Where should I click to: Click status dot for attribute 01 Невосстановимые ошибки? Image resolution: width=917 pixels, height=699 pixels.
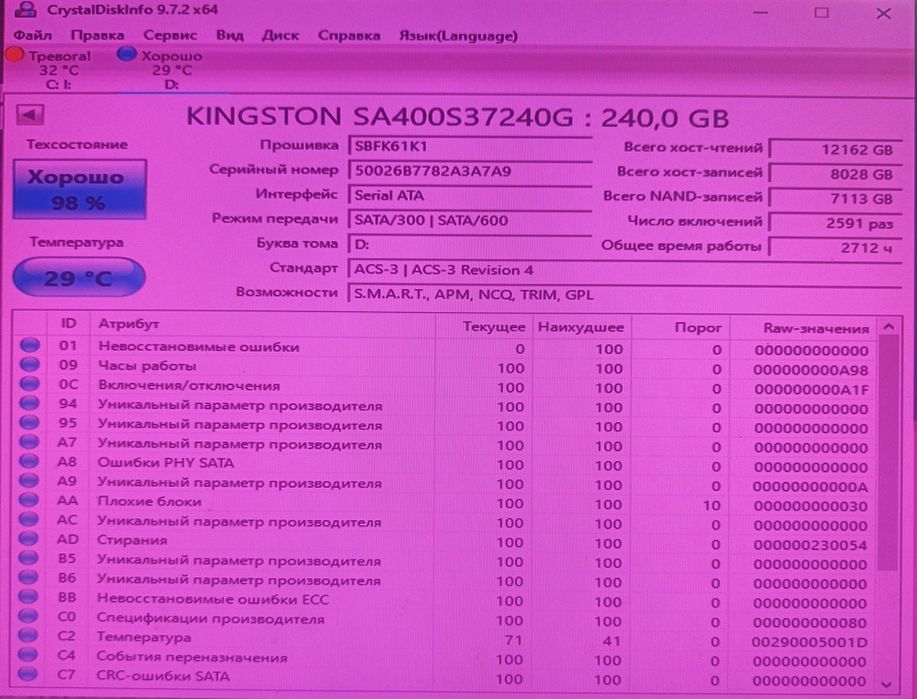[30, 345]
